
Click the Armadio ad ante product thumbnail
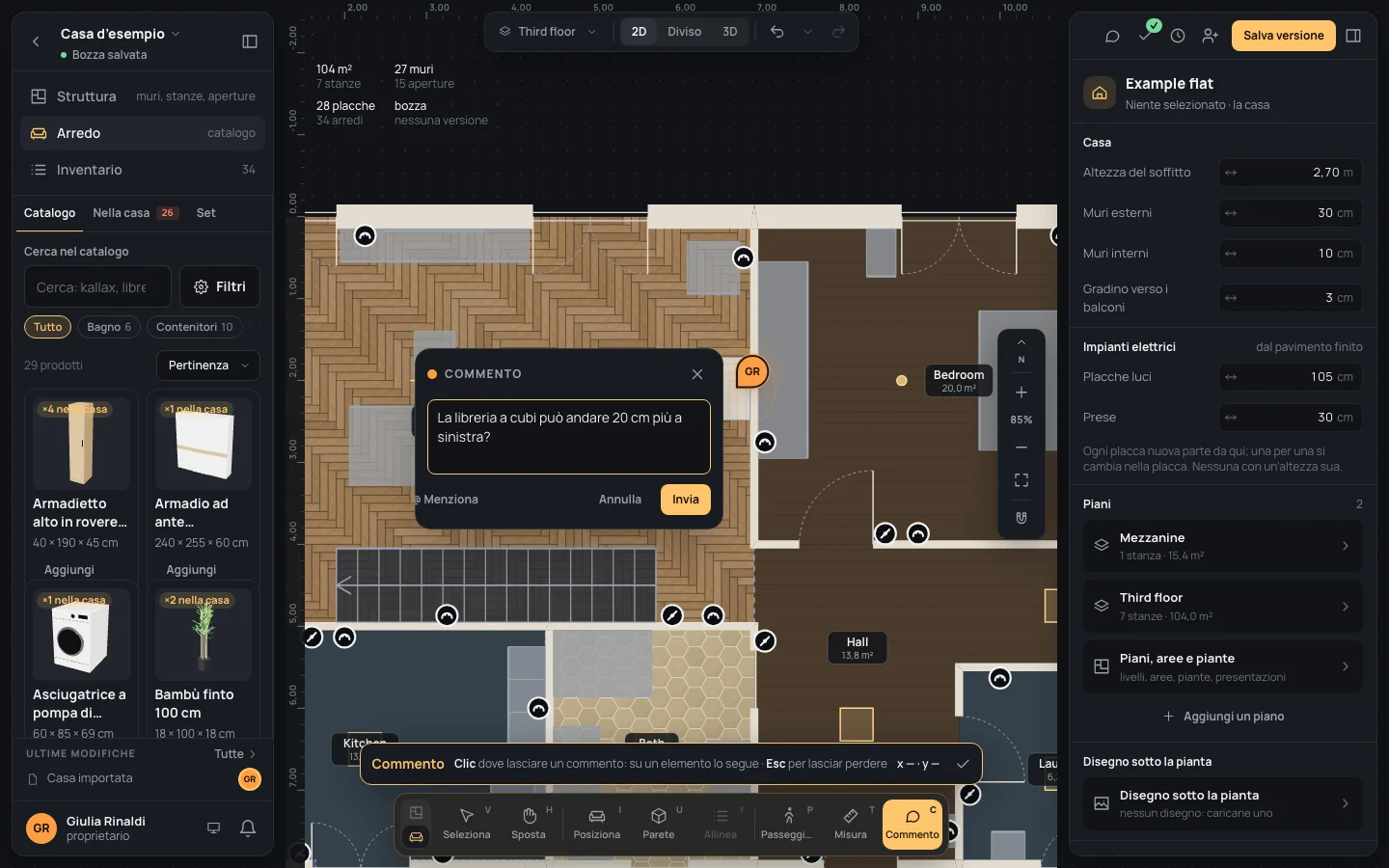coord(204,444)
